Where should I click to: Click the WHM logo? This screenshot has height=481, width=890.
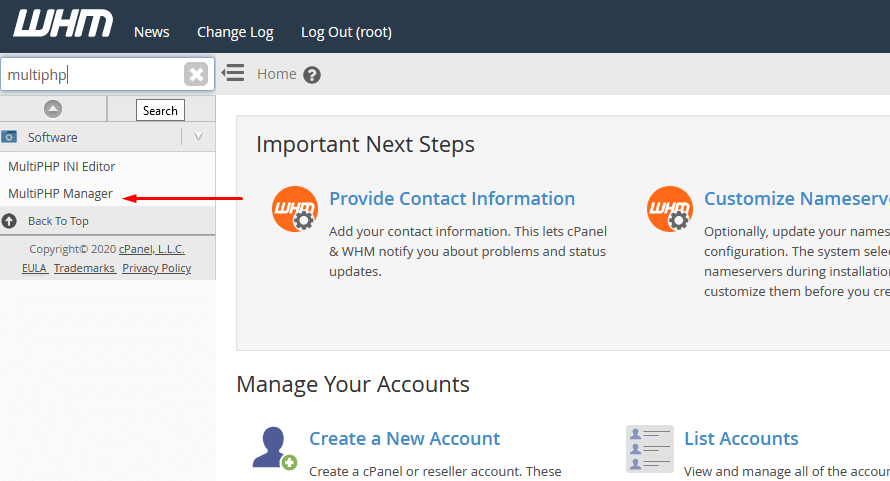coord(63,24)
